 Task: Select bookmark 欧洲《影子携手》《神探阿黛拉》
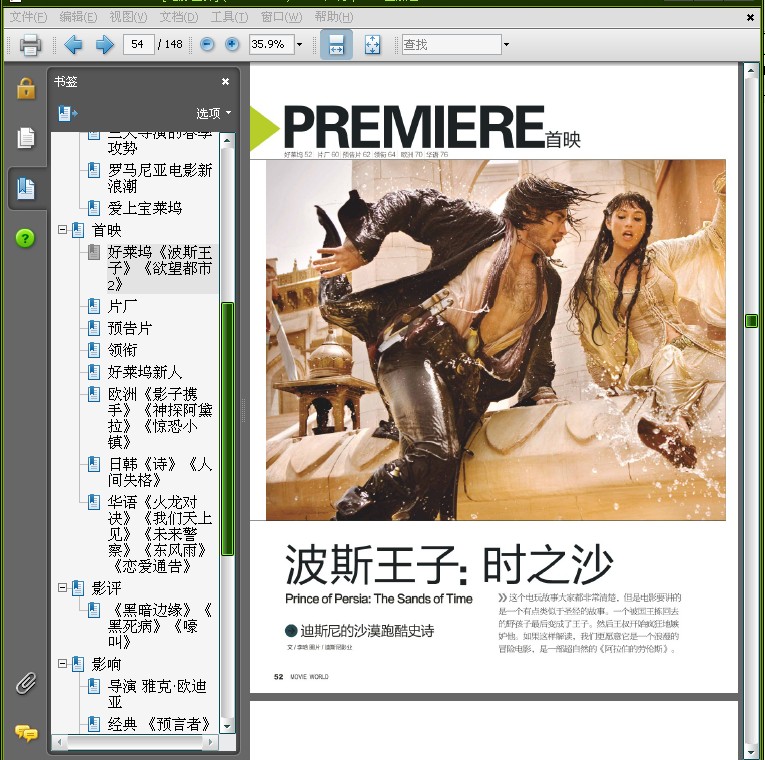coord(160,418)
